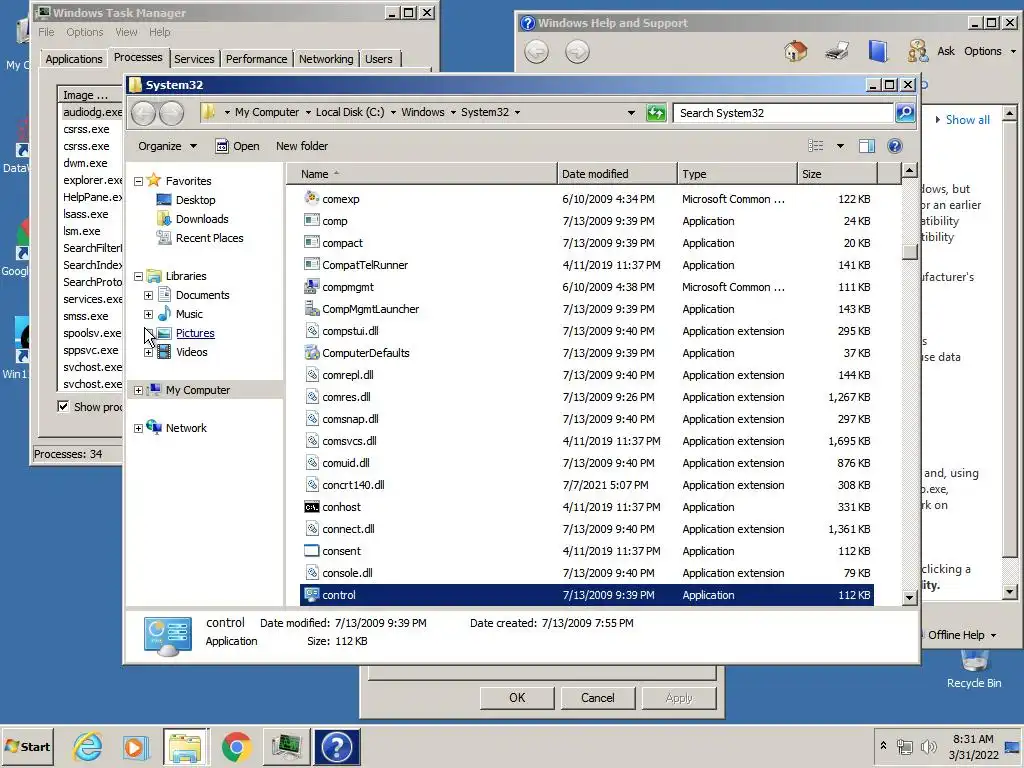Viewport: 1024px width, 768px height.
Task: Select Pictures in the navigation pane
Action: coord(195,333)
